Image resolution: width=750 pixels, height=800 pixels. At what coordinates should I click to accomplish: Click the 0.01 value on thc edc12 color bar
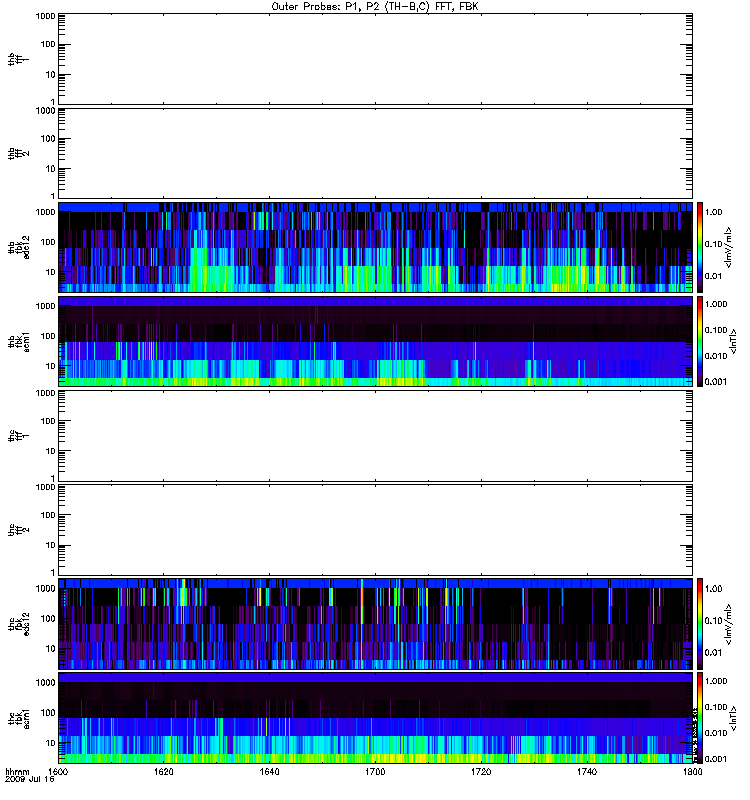point(713,653)
